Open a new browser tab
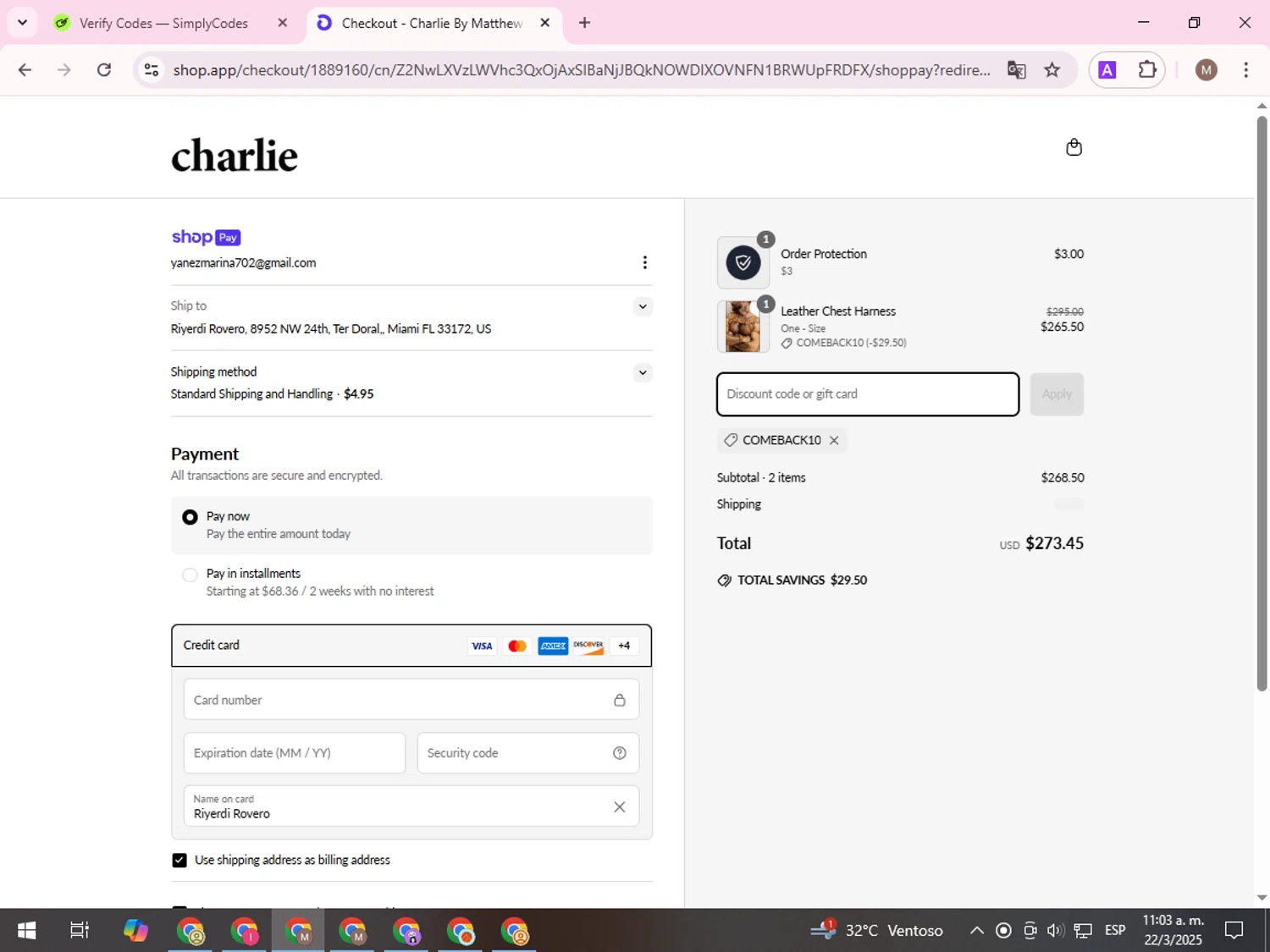The height and width of the screenshot is (952, 1270). click(584, 23)
